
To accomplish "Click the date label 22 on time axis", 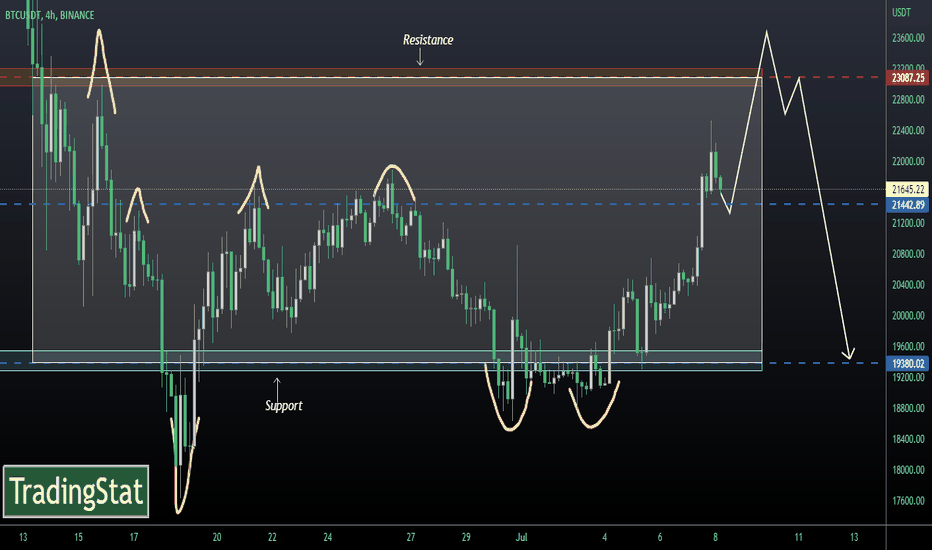I will pyautogui.click(x=272, y=538).
